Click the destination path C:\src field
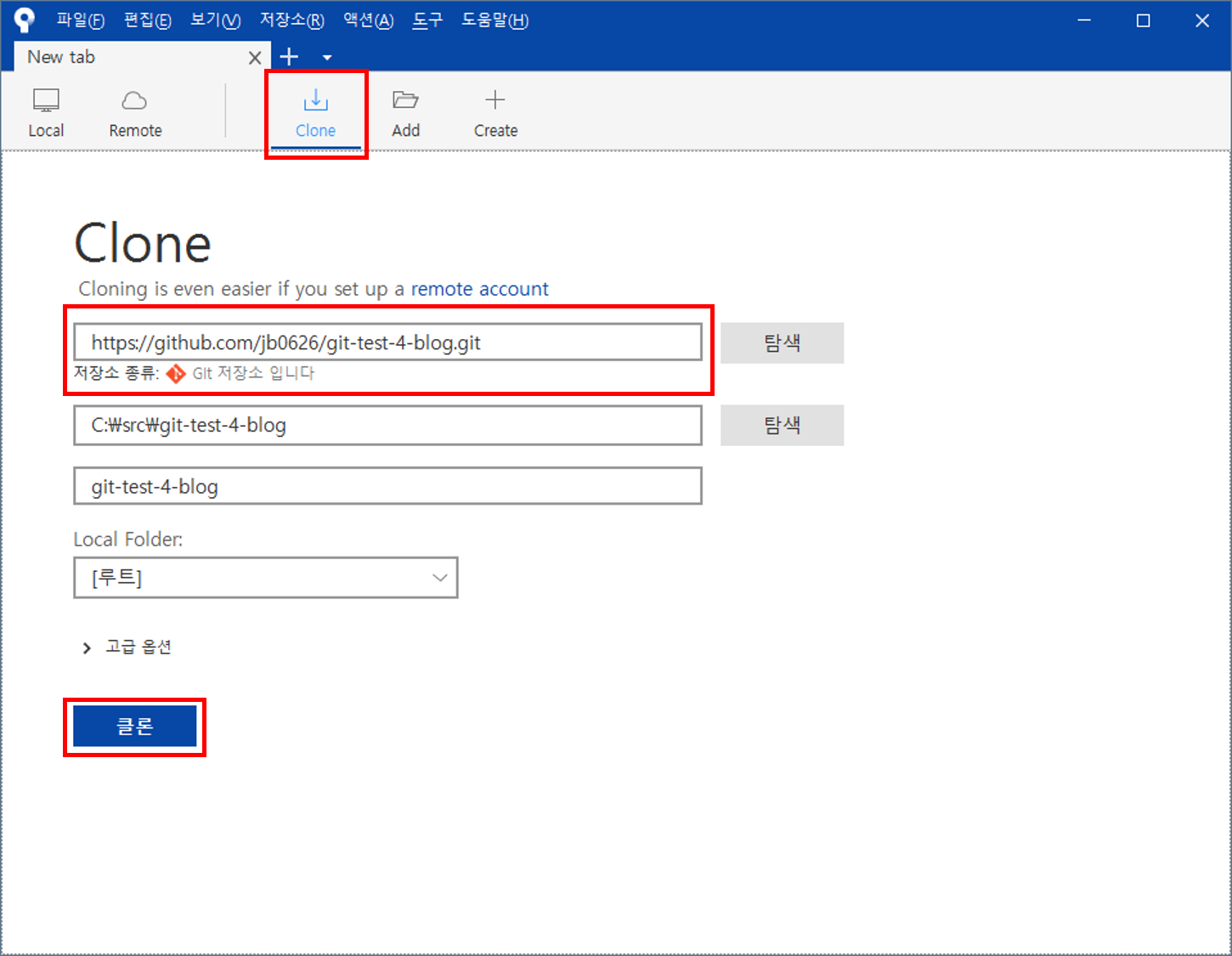 (387, 425)
